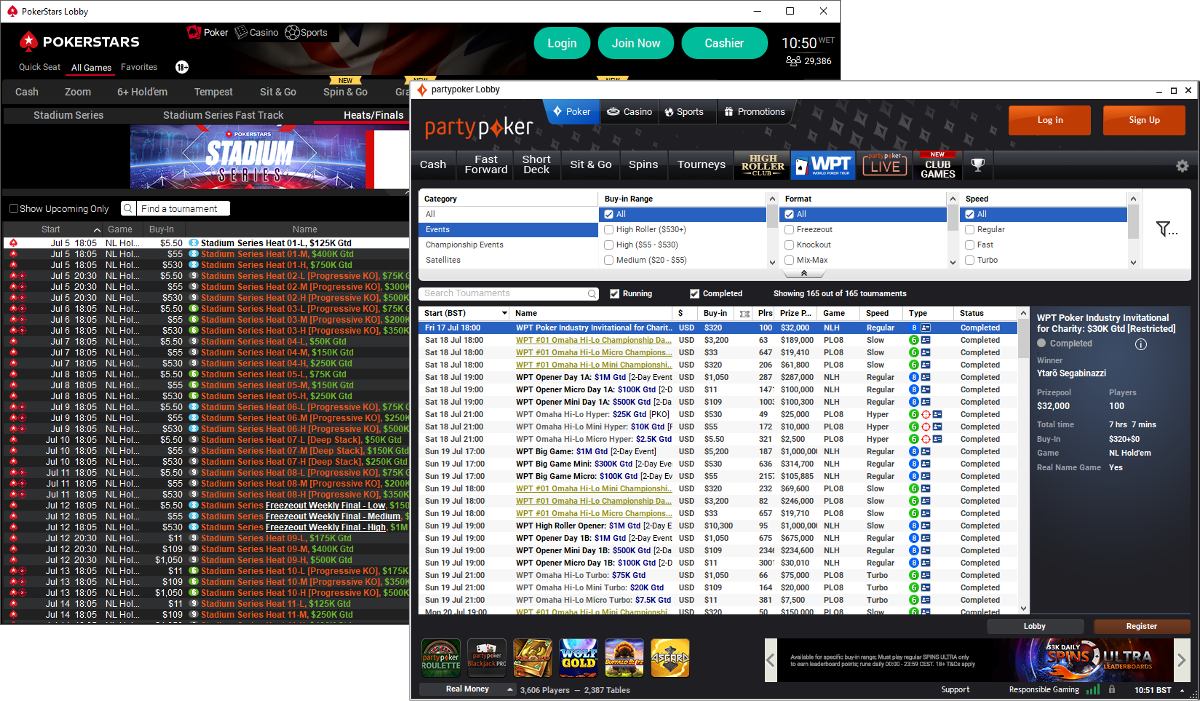Click Join Now in PokerStars

(x=636, y=43)
